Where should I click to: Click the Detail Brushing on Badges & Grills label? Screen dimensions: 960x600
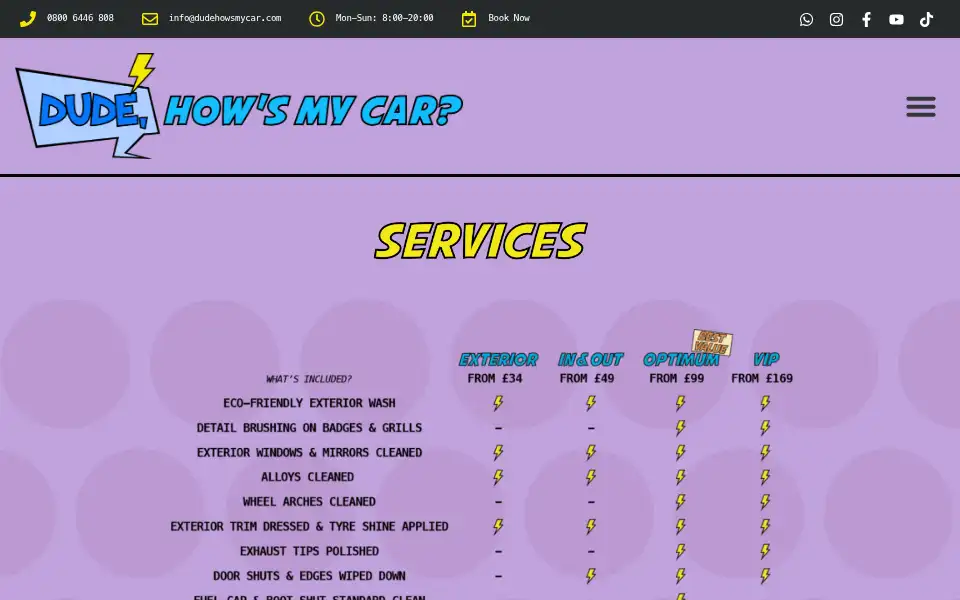tap(309, 427)
